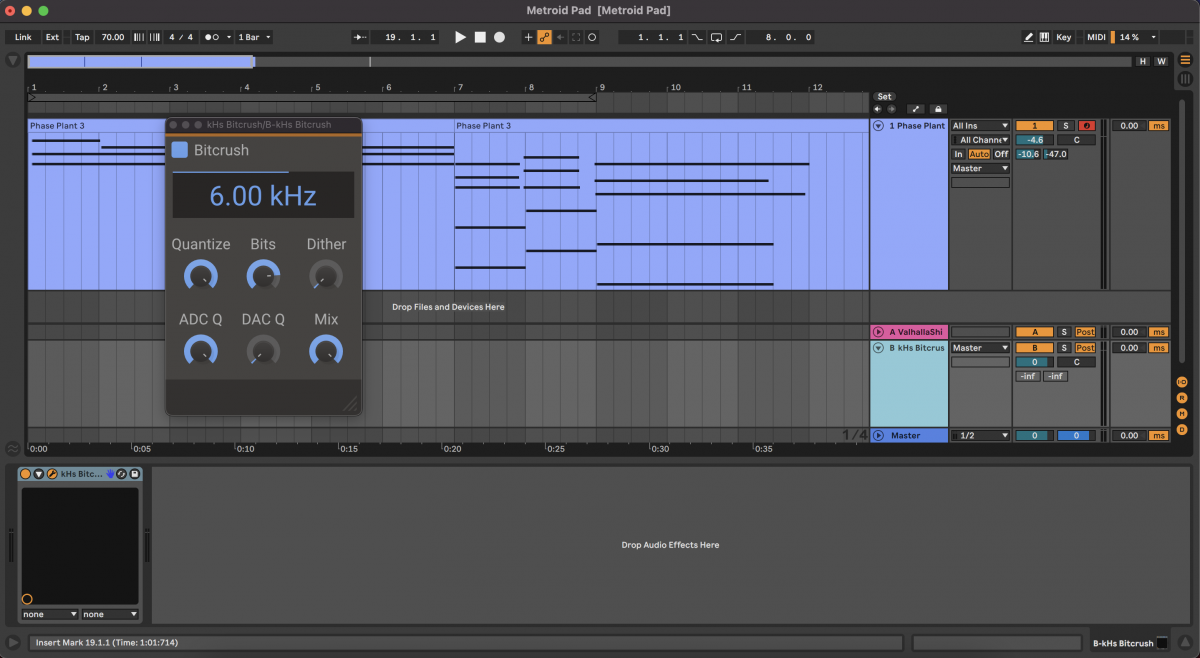The height and width of the screenshot is (658, 1200).
Task: Toggle the Key map mode button
Action: [1063, 37]
